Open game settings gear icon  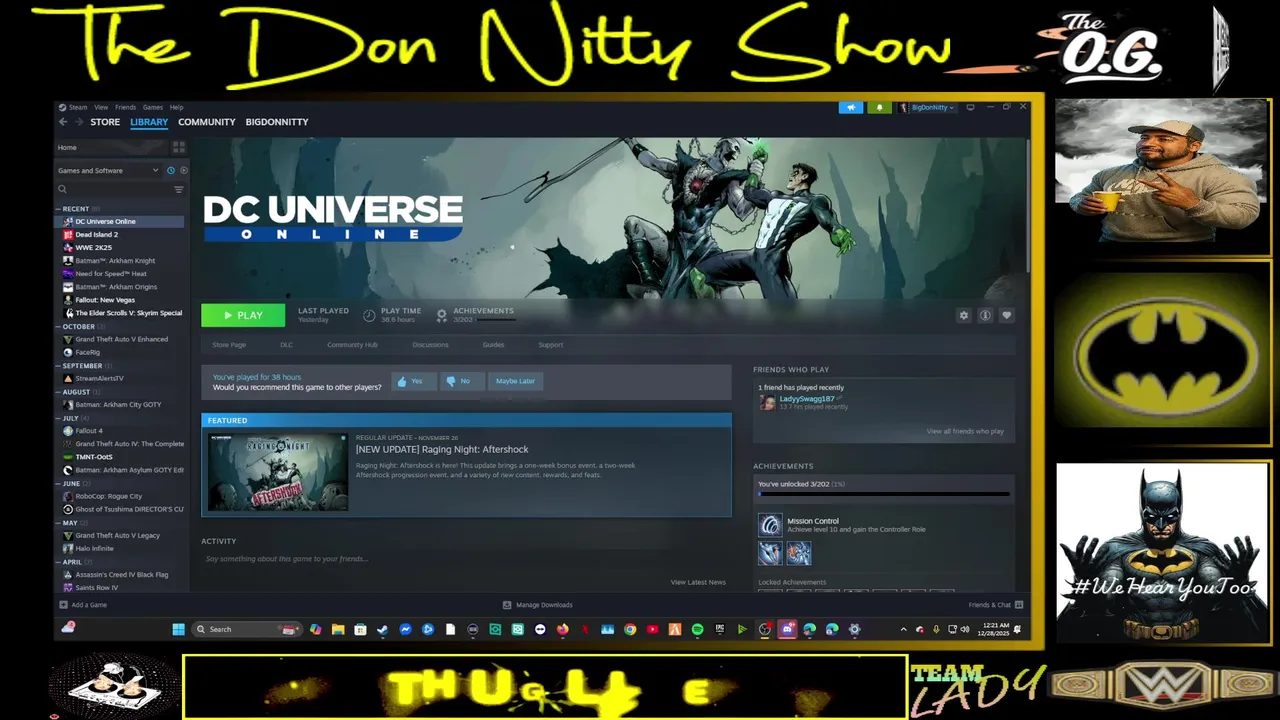(x=964, y=315)
